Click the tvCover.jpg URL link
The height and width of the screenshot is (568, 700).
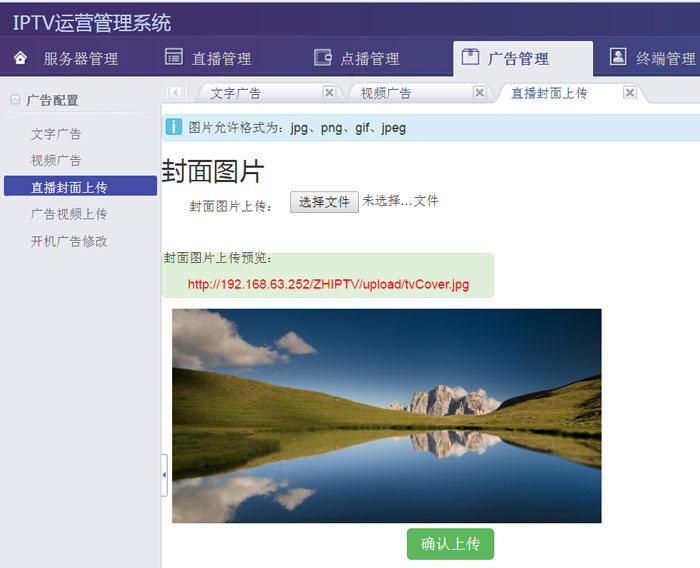click(x=328, y=284)
